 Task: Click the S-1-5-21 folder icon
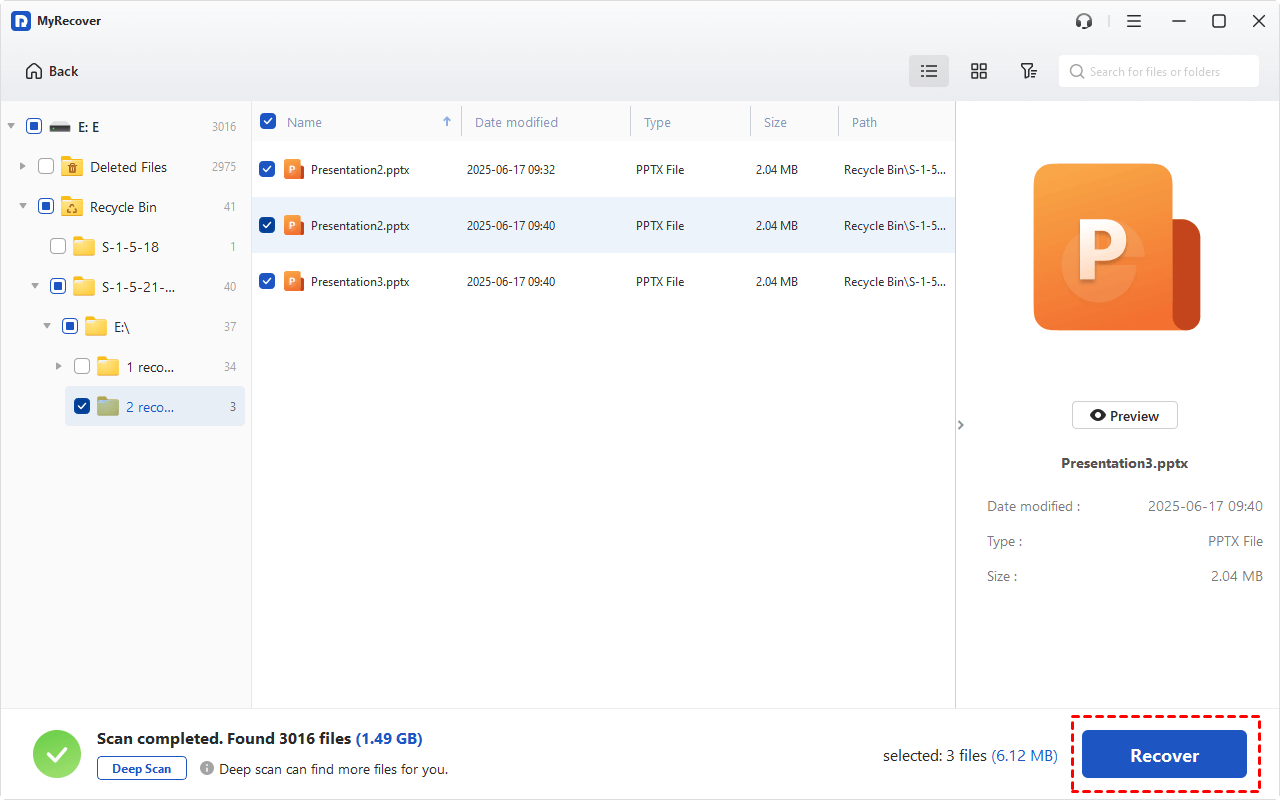[x=83, y=287]
